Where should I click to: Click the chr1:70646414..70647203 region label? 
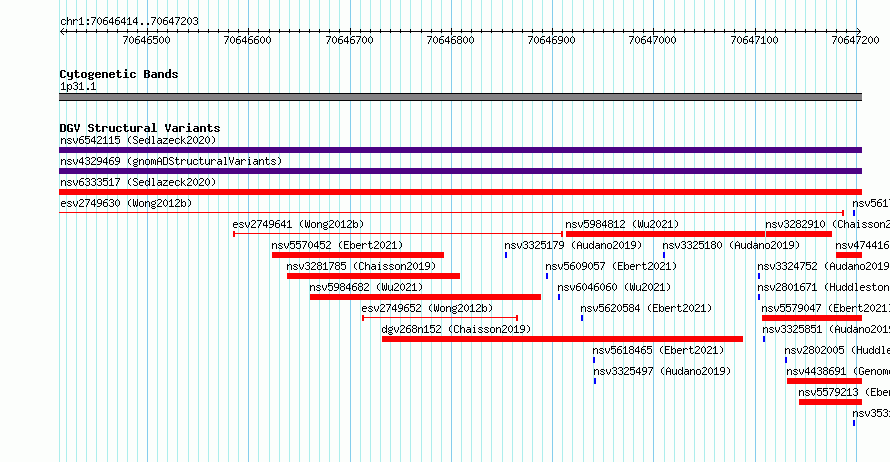coord(129,21)
